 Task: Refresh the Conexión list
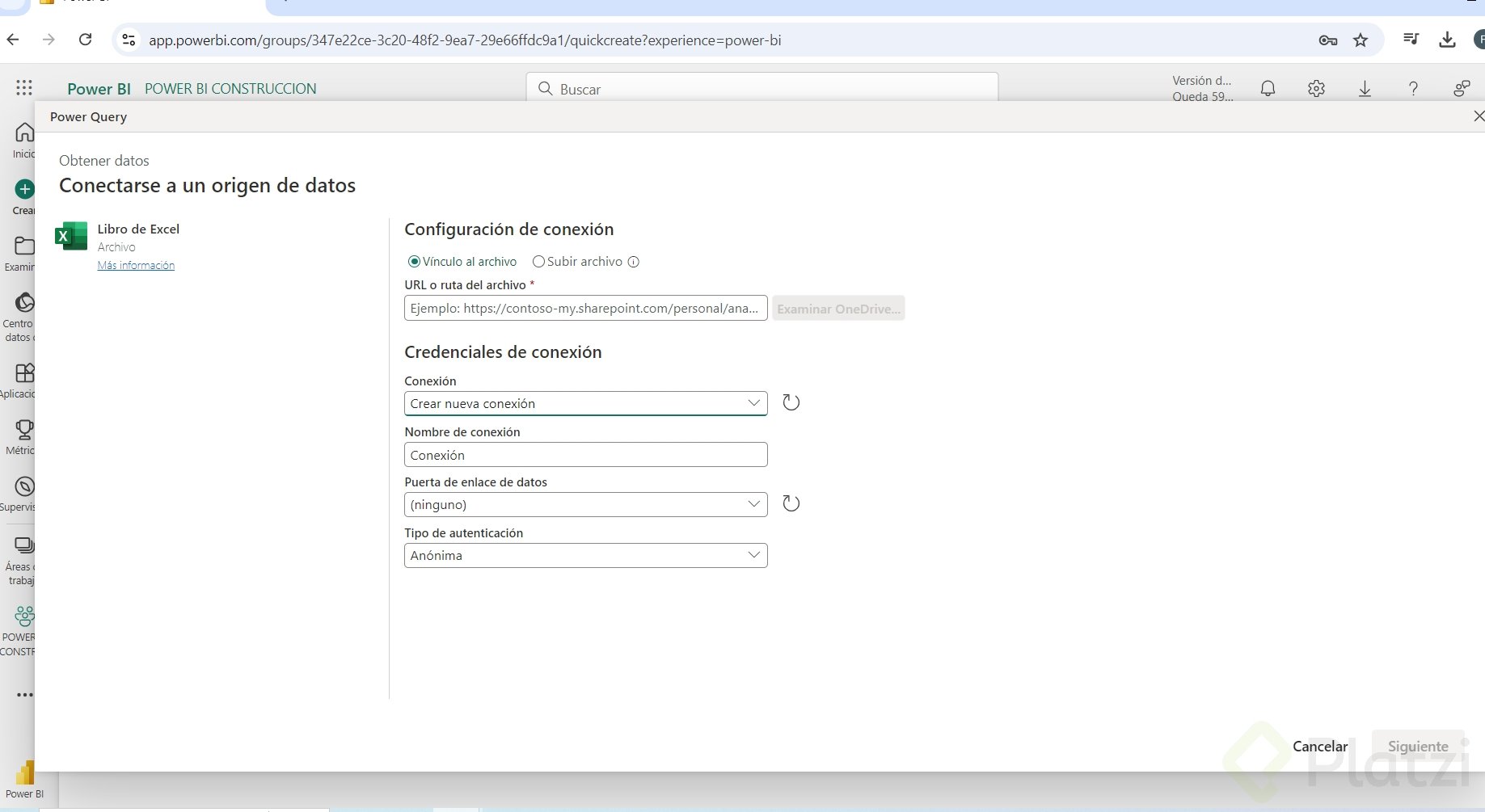[791, 402]
